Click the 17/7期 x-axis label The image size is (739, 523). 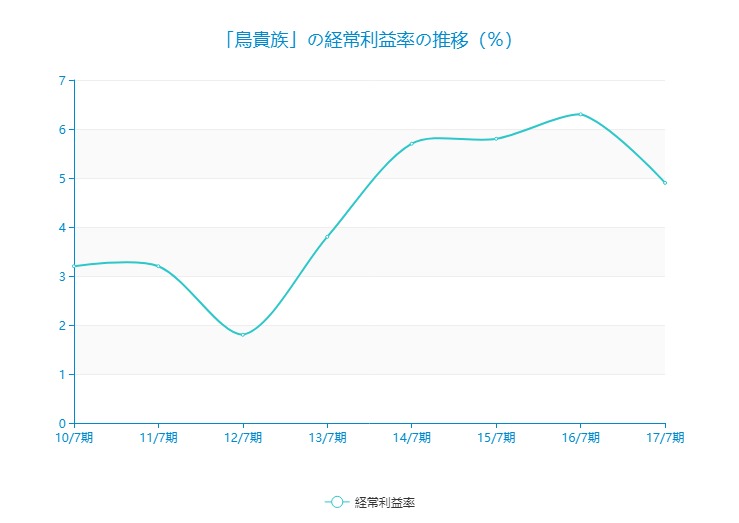click(664, 437)
